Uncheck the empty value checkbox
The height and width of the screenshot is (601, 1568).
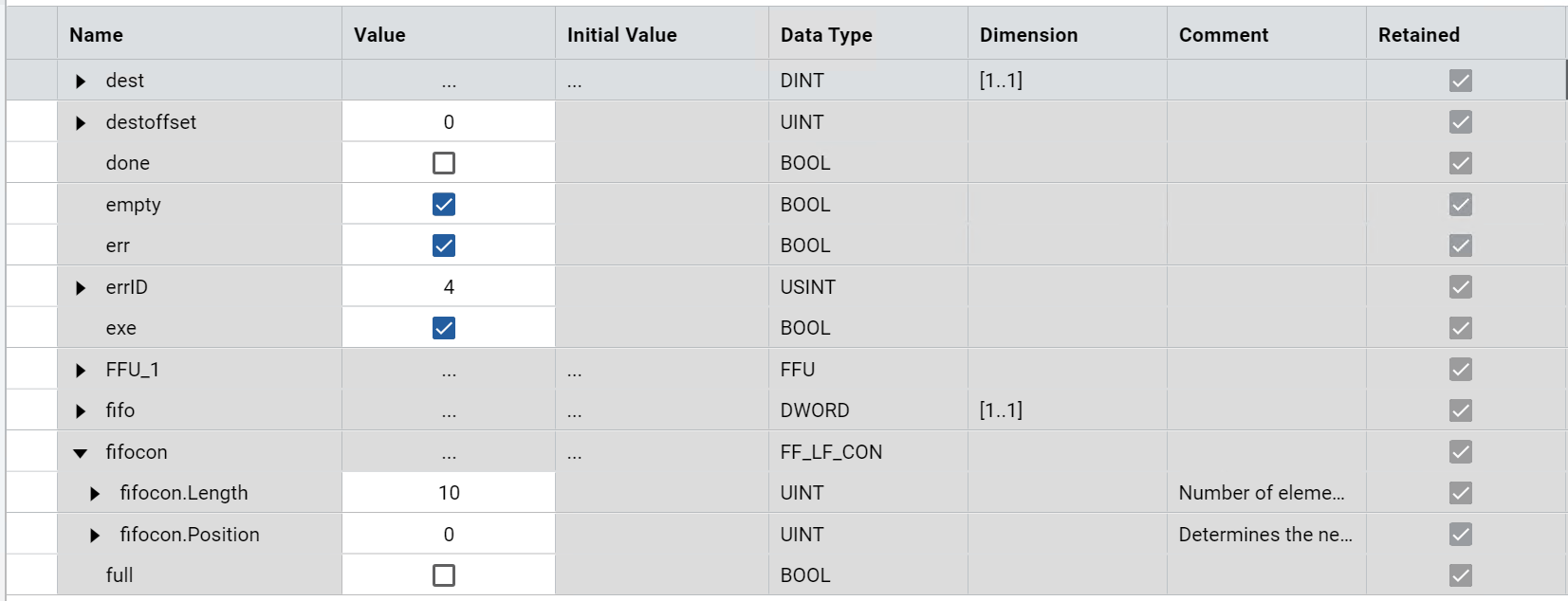(x=444, y=205)
